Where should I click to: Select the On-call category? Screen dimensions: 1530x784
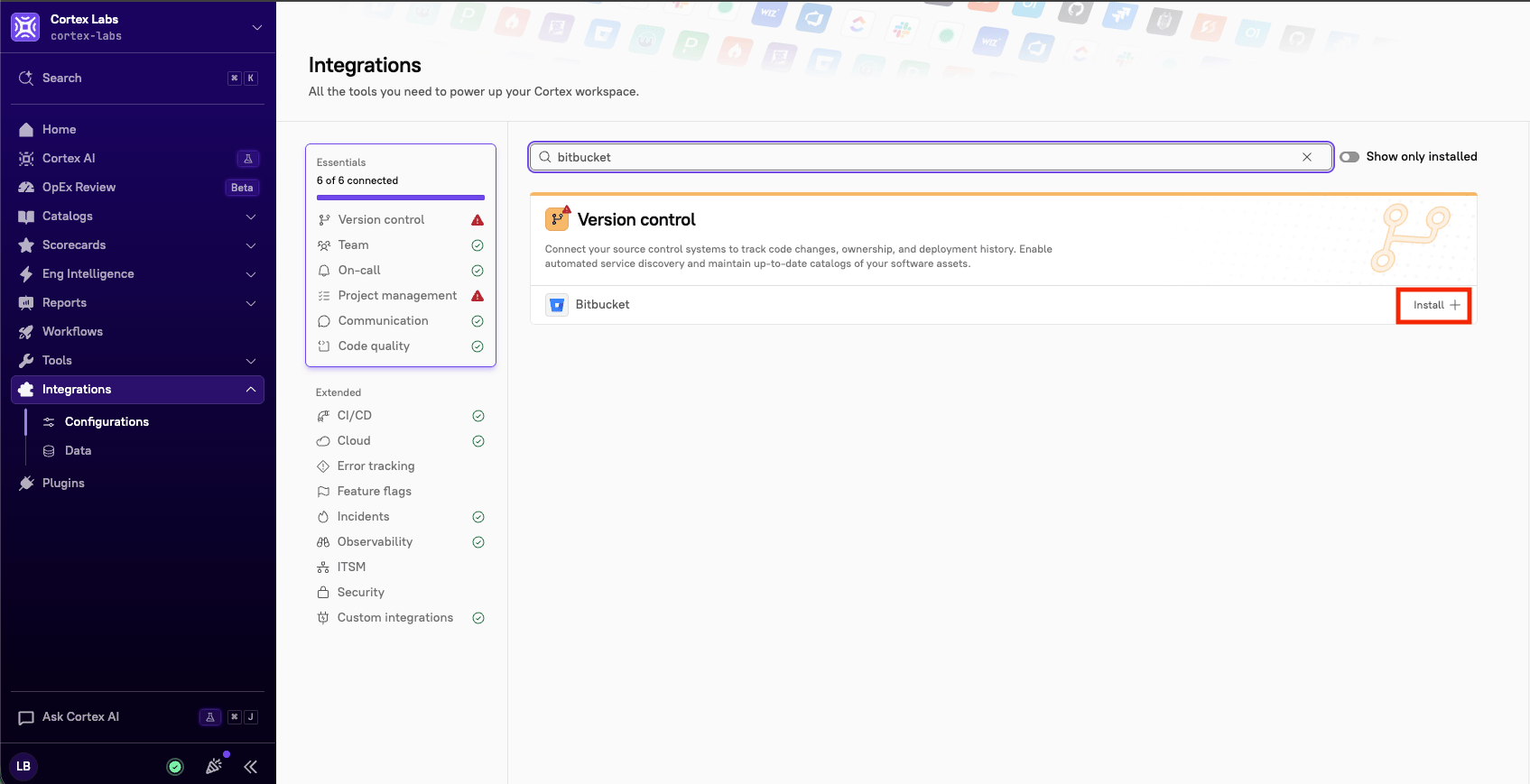point(401,271)
